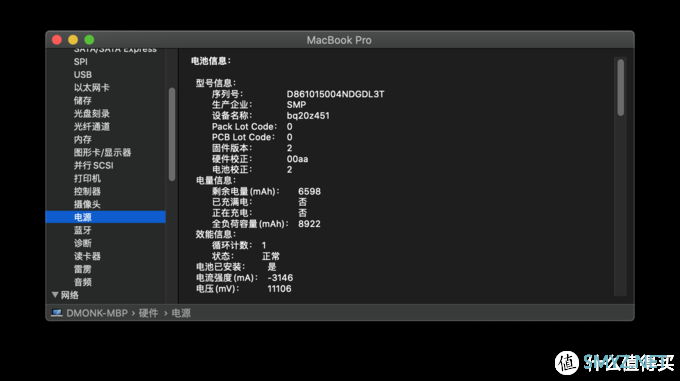
Task: Click the device name bq20z451
Action: click(308, 116)
